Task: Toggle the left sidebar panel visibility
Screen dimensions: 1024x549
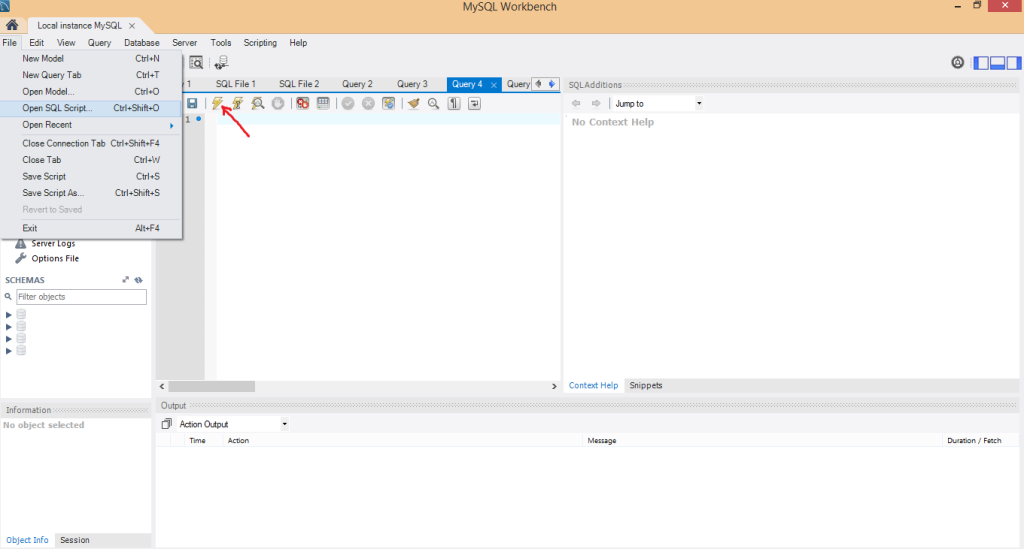Action: point(981,63)
